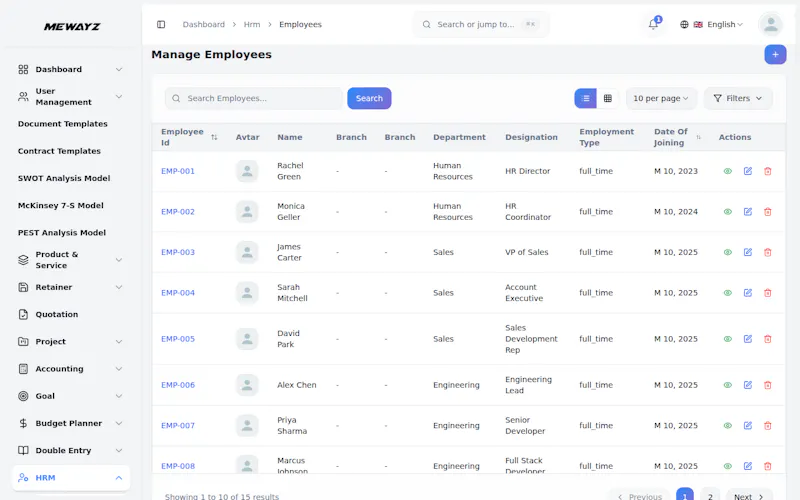The width and height of the screenshot is (800, 500).
Task: Go to Dashboard breadcrumb
Action: (x=204, y=24)
